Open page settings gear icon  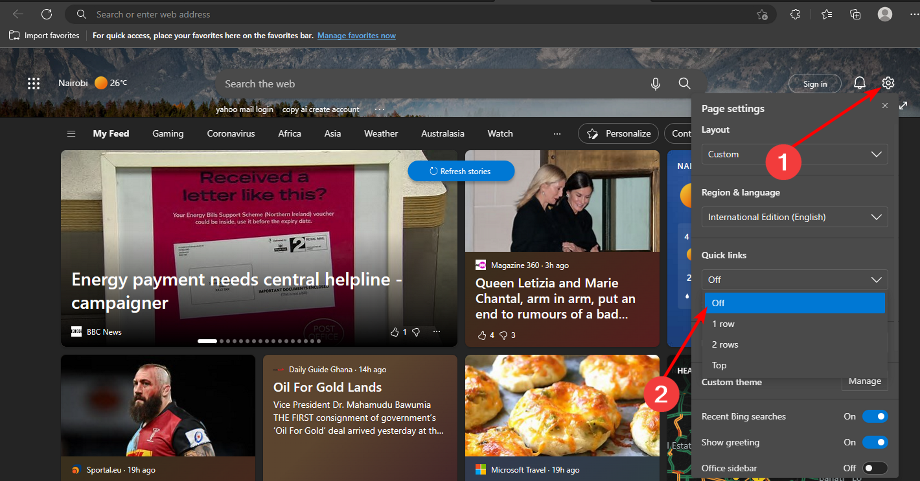pyautogui.click(x=888, y=83)
